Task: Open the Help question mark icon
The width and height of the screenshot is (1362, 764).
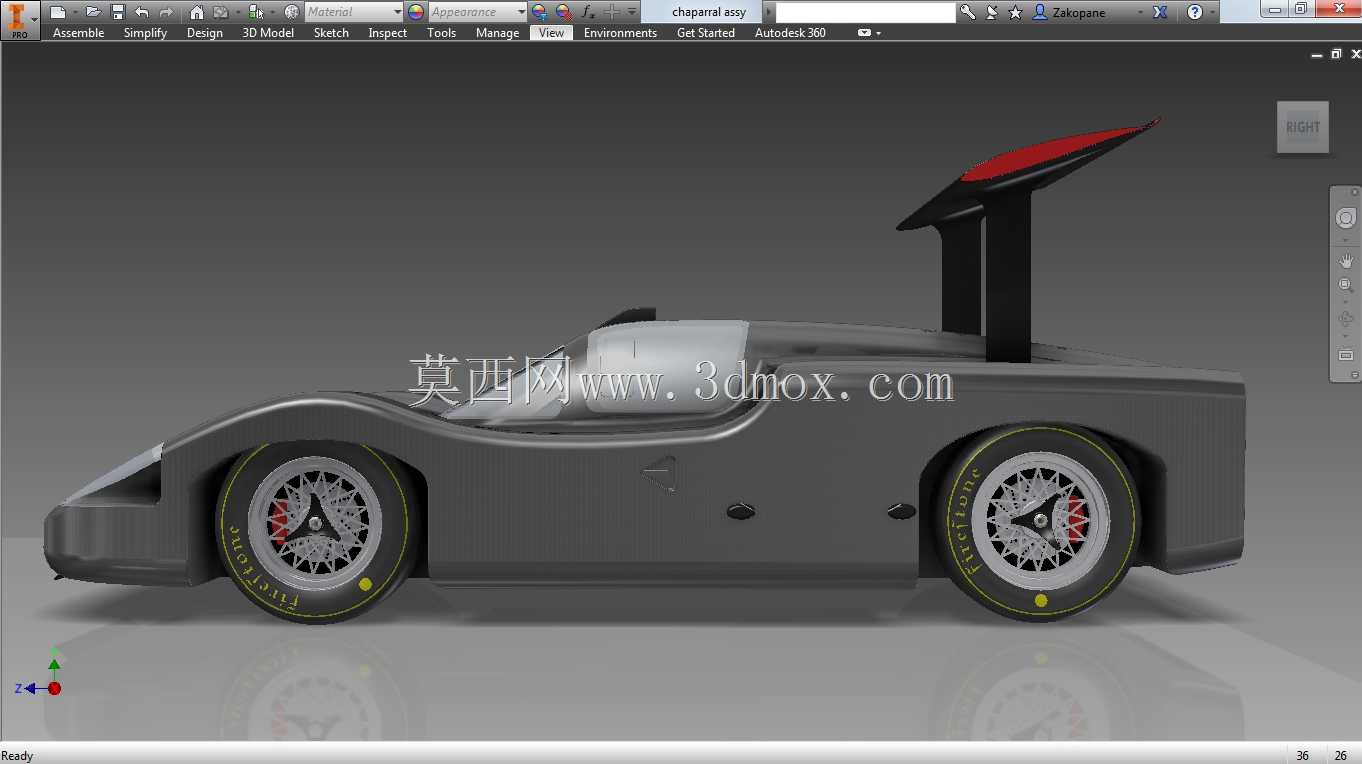Action: click(1194, 12)
